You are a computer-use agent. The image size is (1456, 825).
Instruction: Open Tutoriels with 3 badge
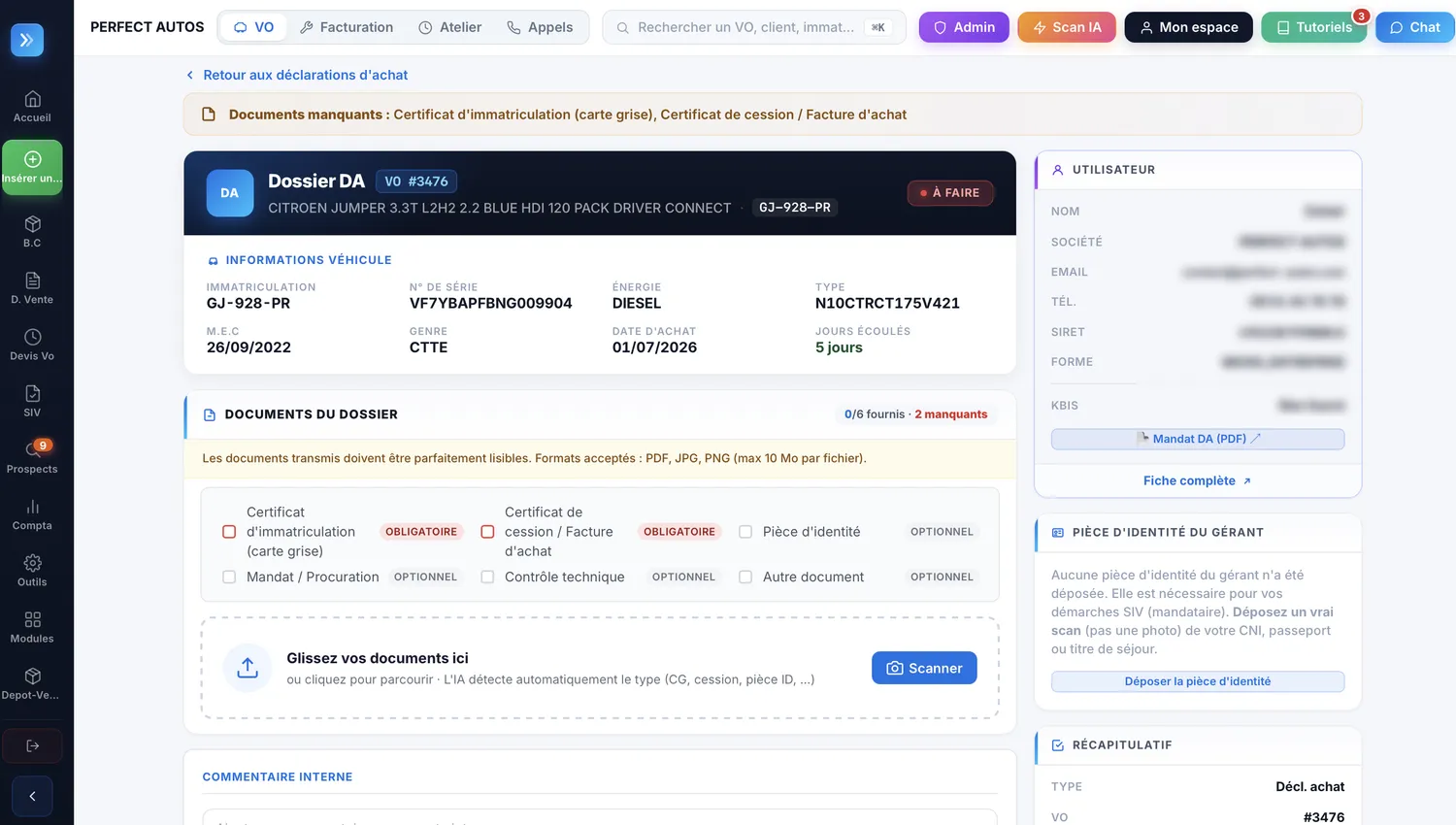[x=1314, y=27]
